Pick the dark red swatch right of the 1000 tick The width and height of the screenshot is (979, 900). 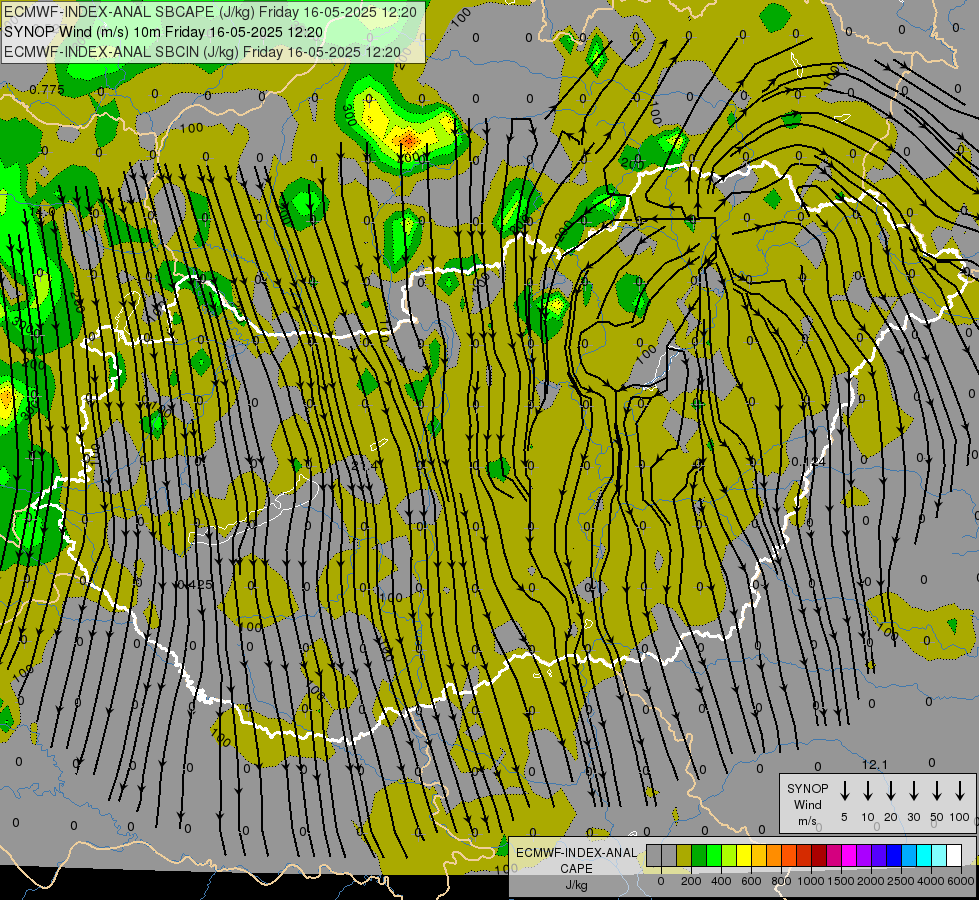(x=819, y=856)
